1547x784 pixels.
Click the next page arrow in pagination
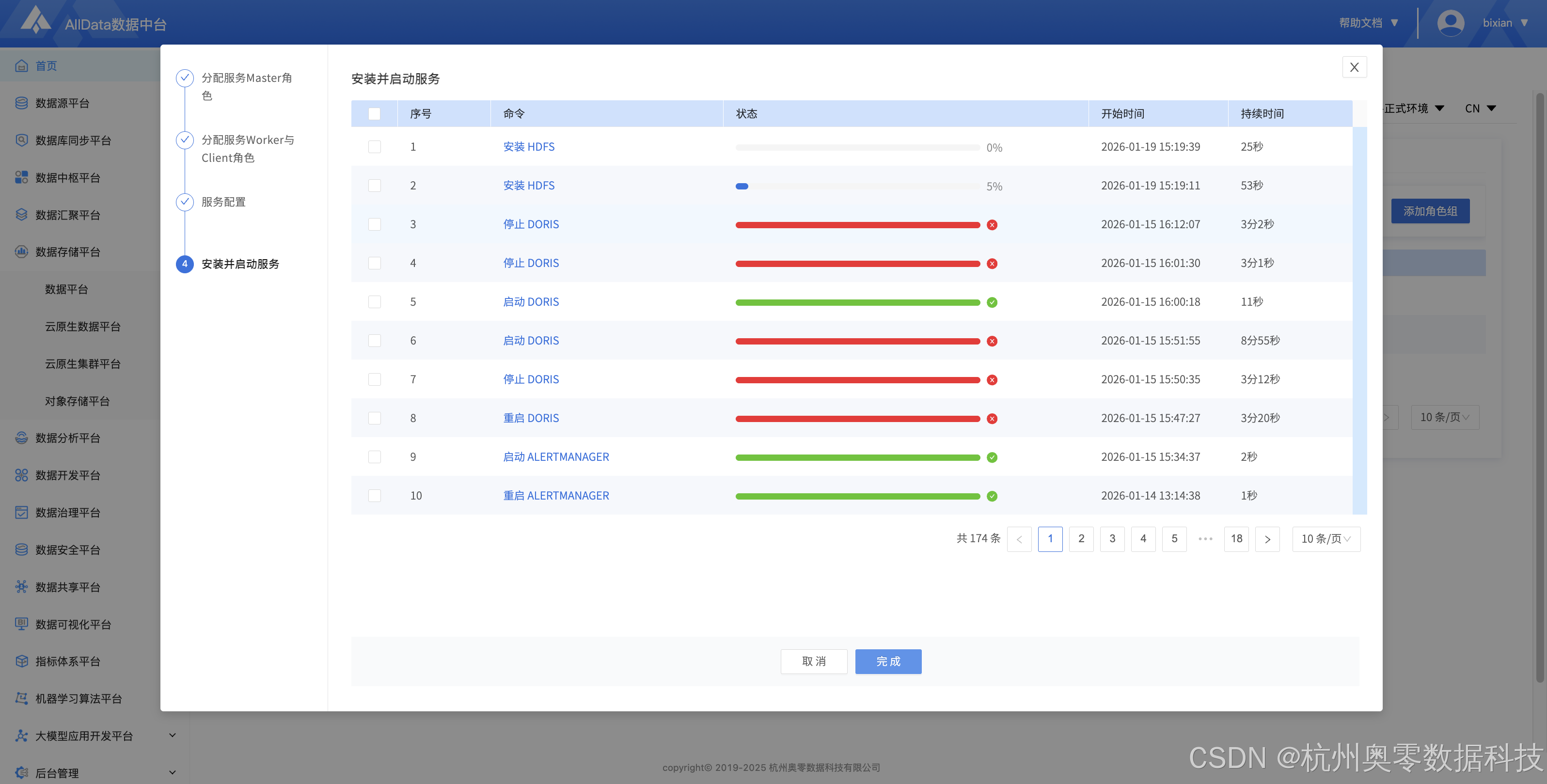pos(1267,538)
